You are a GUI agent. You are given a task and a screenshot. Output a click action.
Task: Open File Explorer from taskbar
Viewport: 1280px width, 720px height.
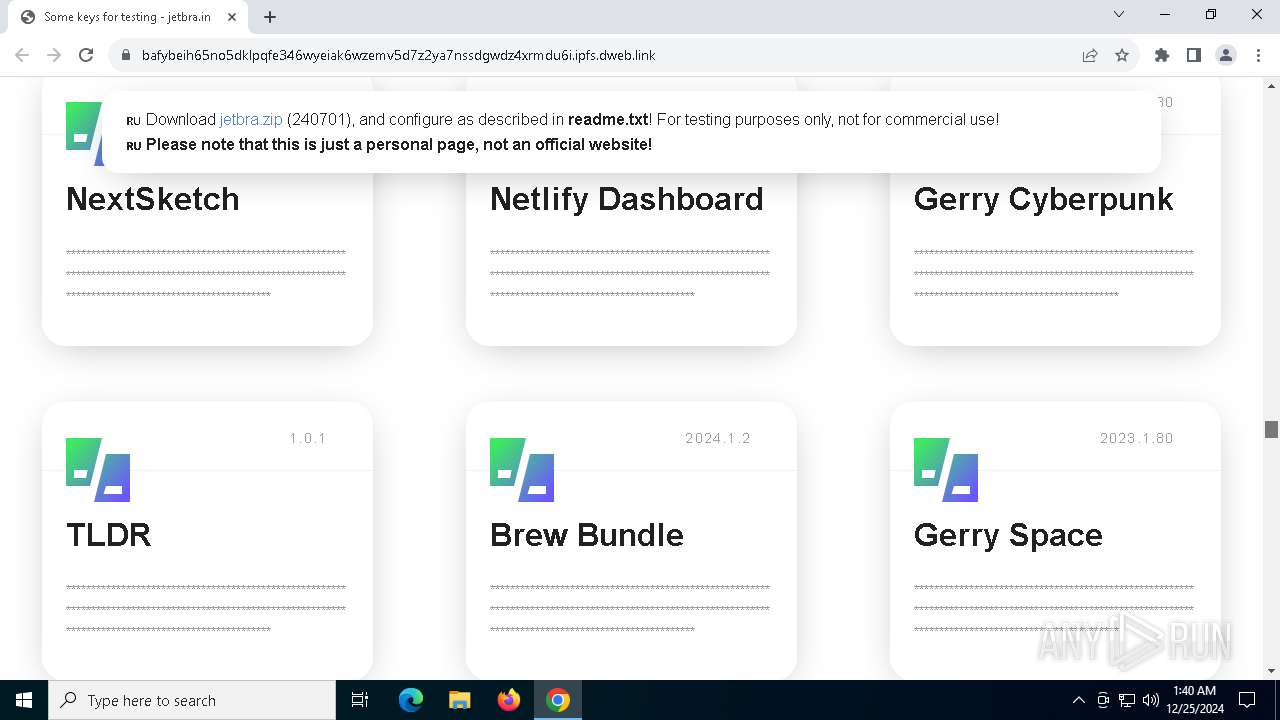tap(459, 700)
